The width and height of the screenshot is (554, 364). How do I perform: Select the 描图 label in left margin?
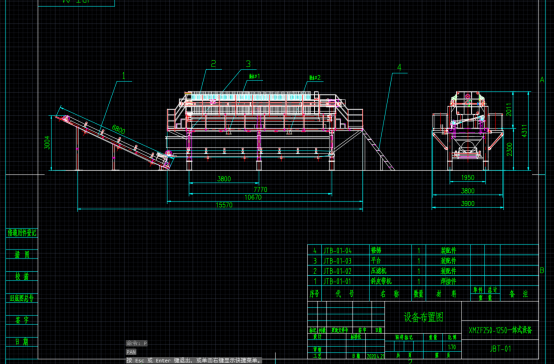point(22,254)
